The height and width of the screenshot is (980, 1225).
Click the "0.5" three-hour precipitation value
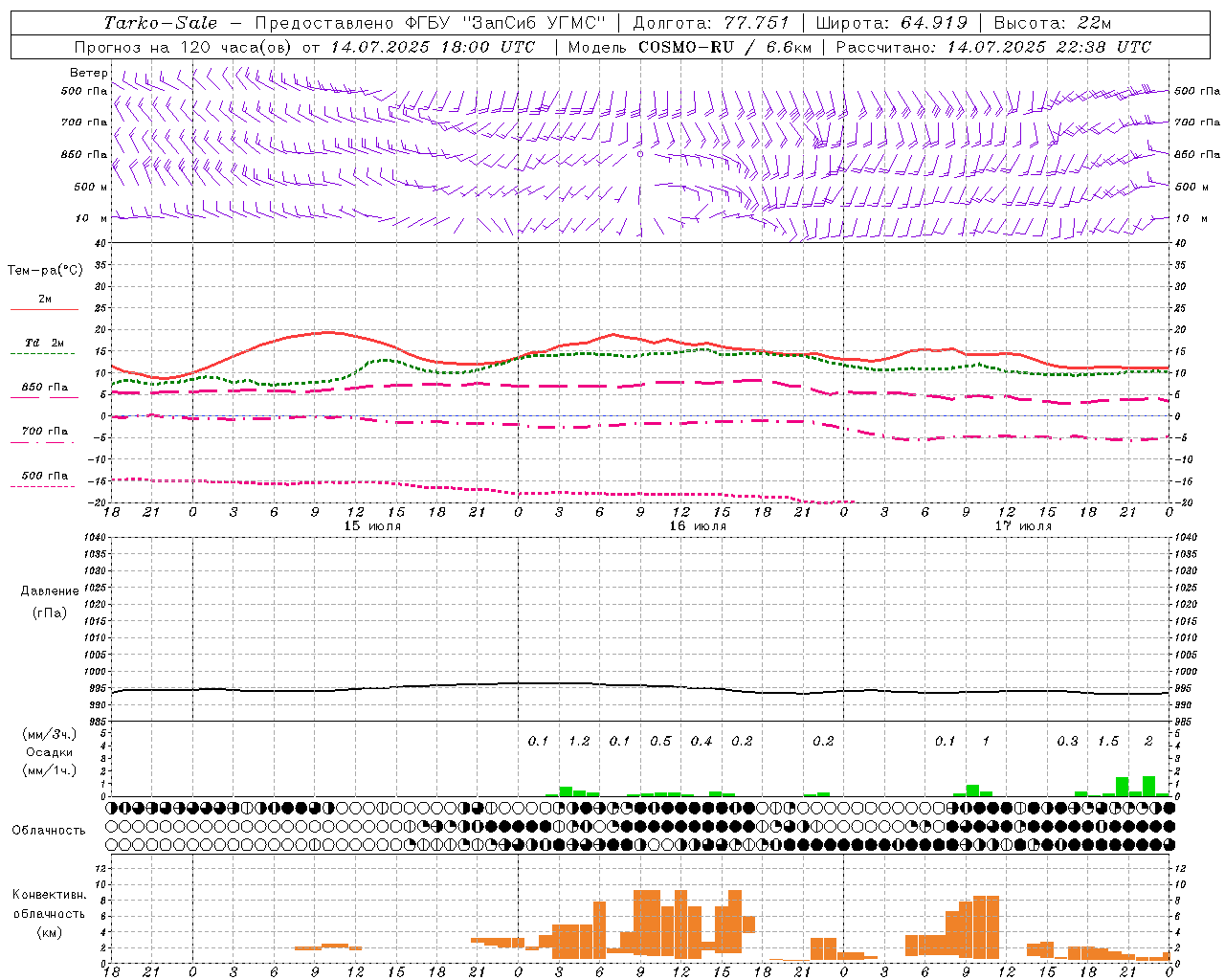(660, 741)
